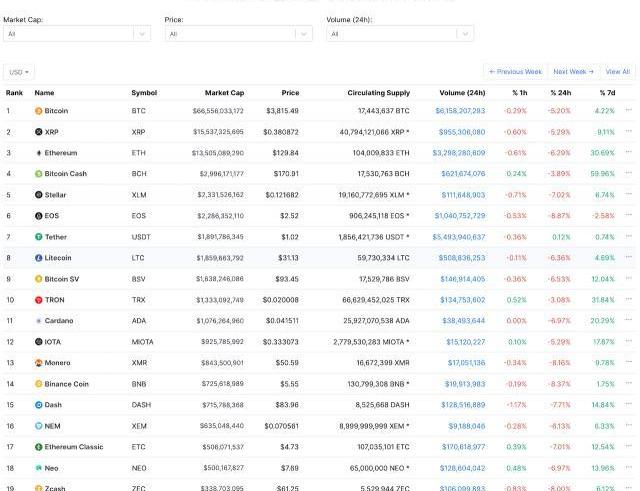Click the Neo coin logo icon
The image size is (640, 491).
coord(38,468)
